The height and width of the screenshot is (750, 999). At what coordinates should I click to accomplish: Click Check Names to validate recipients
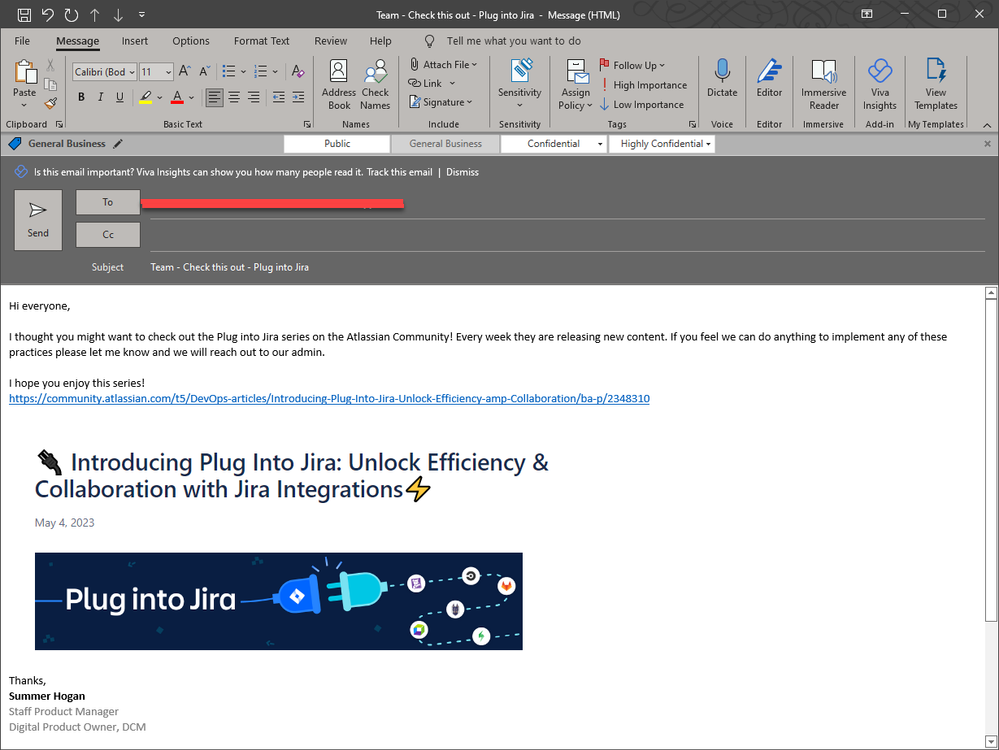(x=375, y=85)
